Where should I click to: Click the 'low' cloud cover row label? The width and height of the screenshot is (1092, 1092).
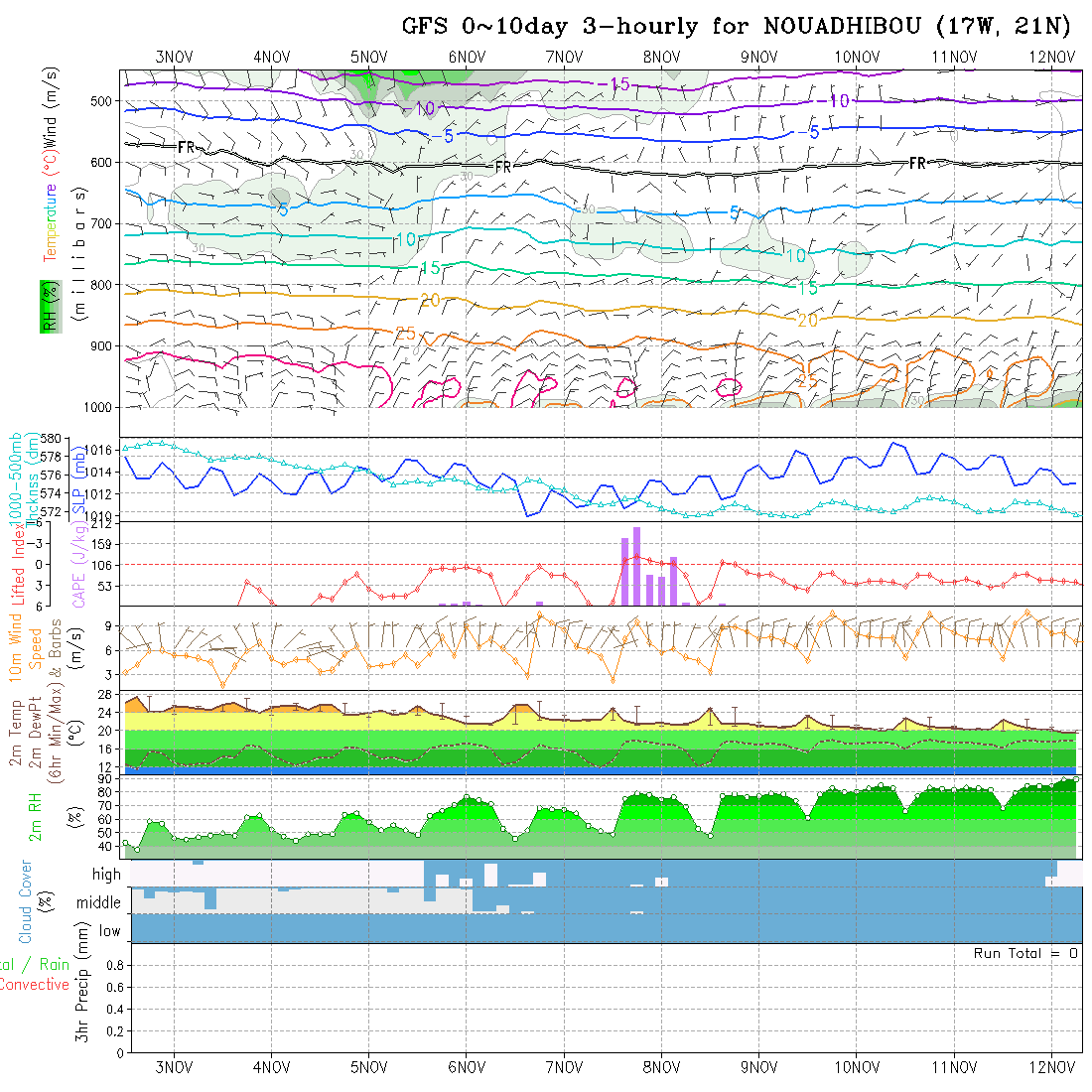click(109, 931)
